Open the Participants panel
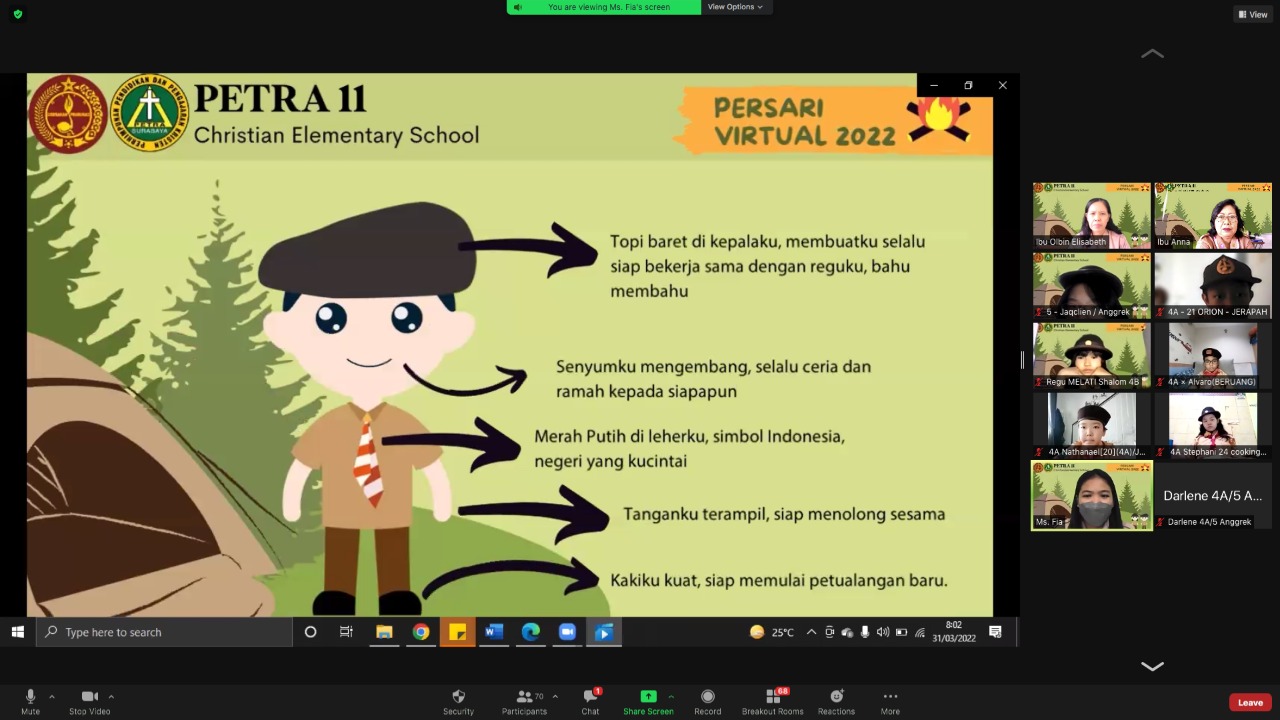 click(x=524, y=701)
